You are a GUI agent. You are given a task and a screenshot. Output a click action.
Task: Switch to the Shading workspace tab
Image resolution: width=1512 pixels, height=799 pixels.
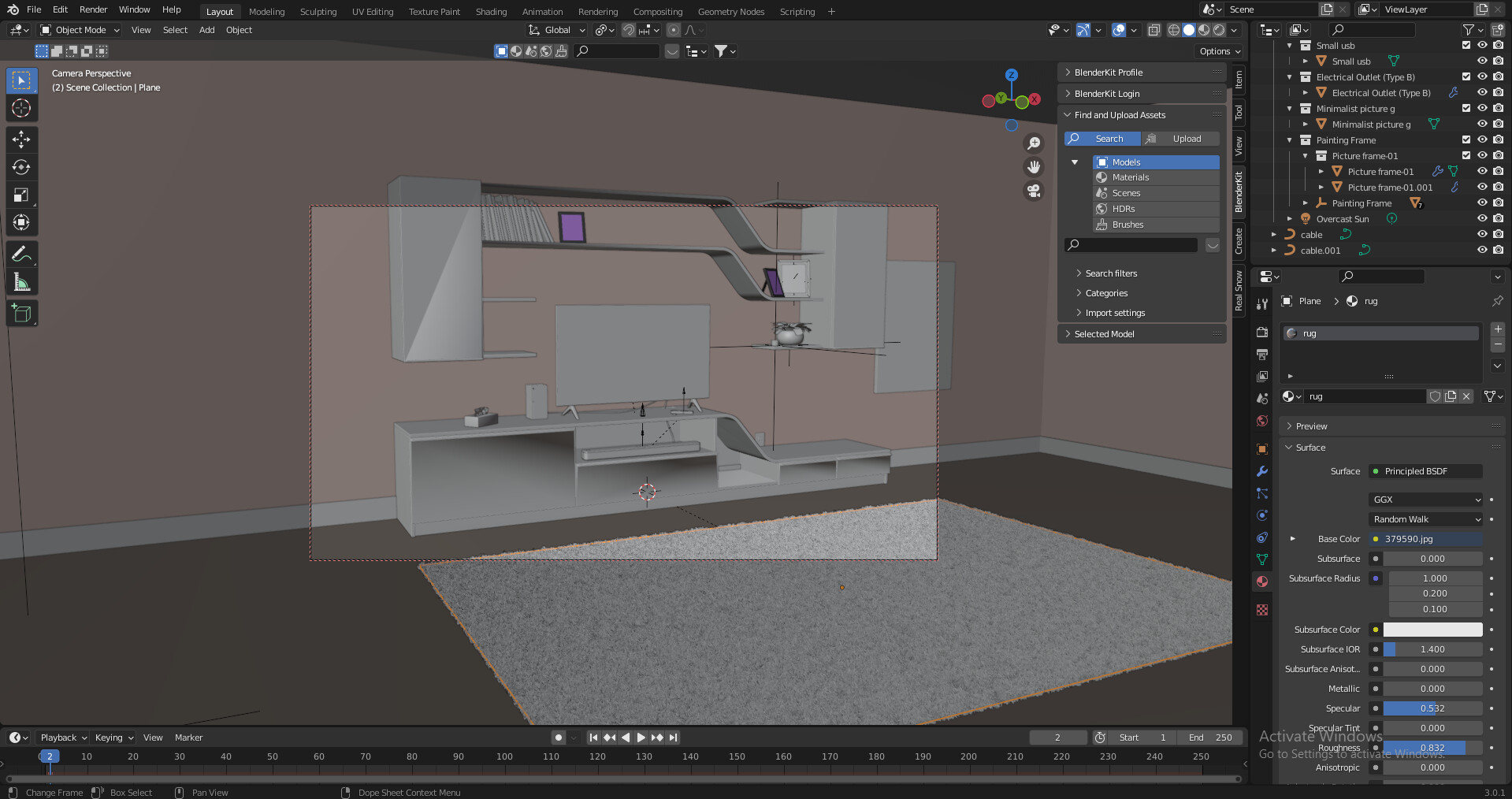point(491,12)
